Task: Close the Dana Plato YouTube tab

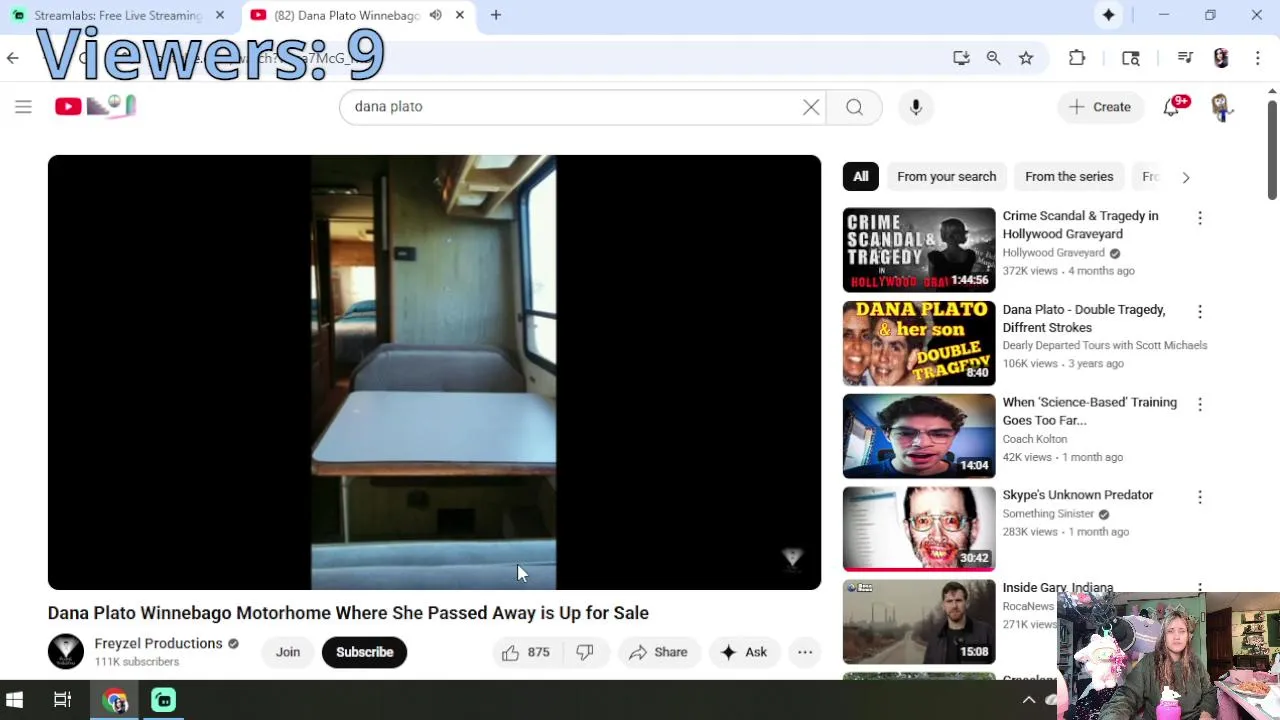Action: 460,15
